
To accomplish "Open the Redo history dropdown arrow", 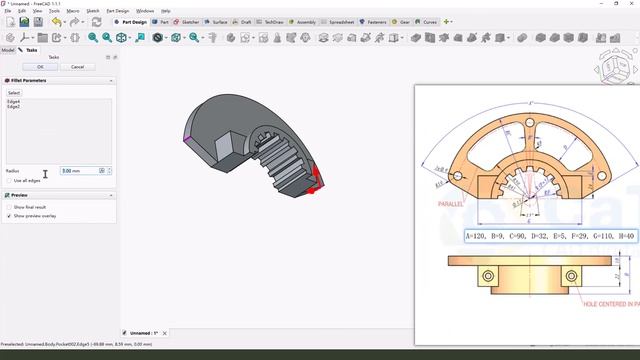I will [82, 22].
